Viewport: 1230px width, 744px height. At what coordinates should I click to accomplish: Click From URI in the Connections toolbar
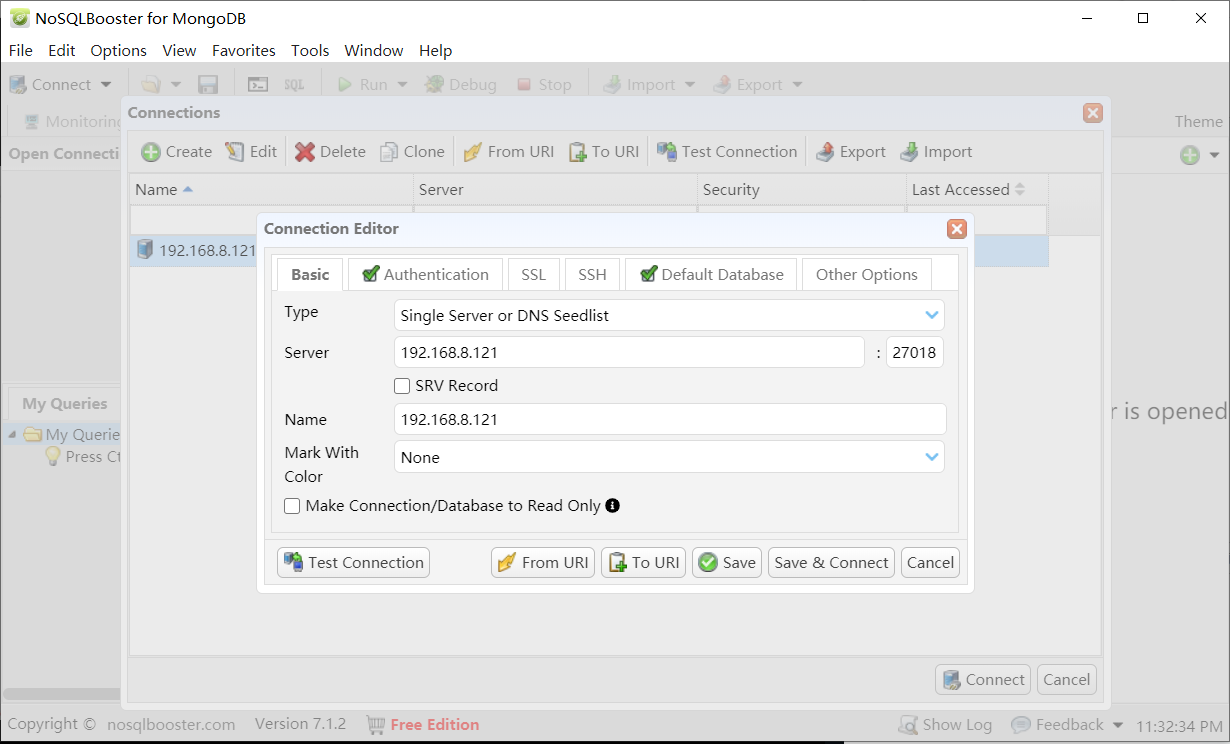point(508,152)
